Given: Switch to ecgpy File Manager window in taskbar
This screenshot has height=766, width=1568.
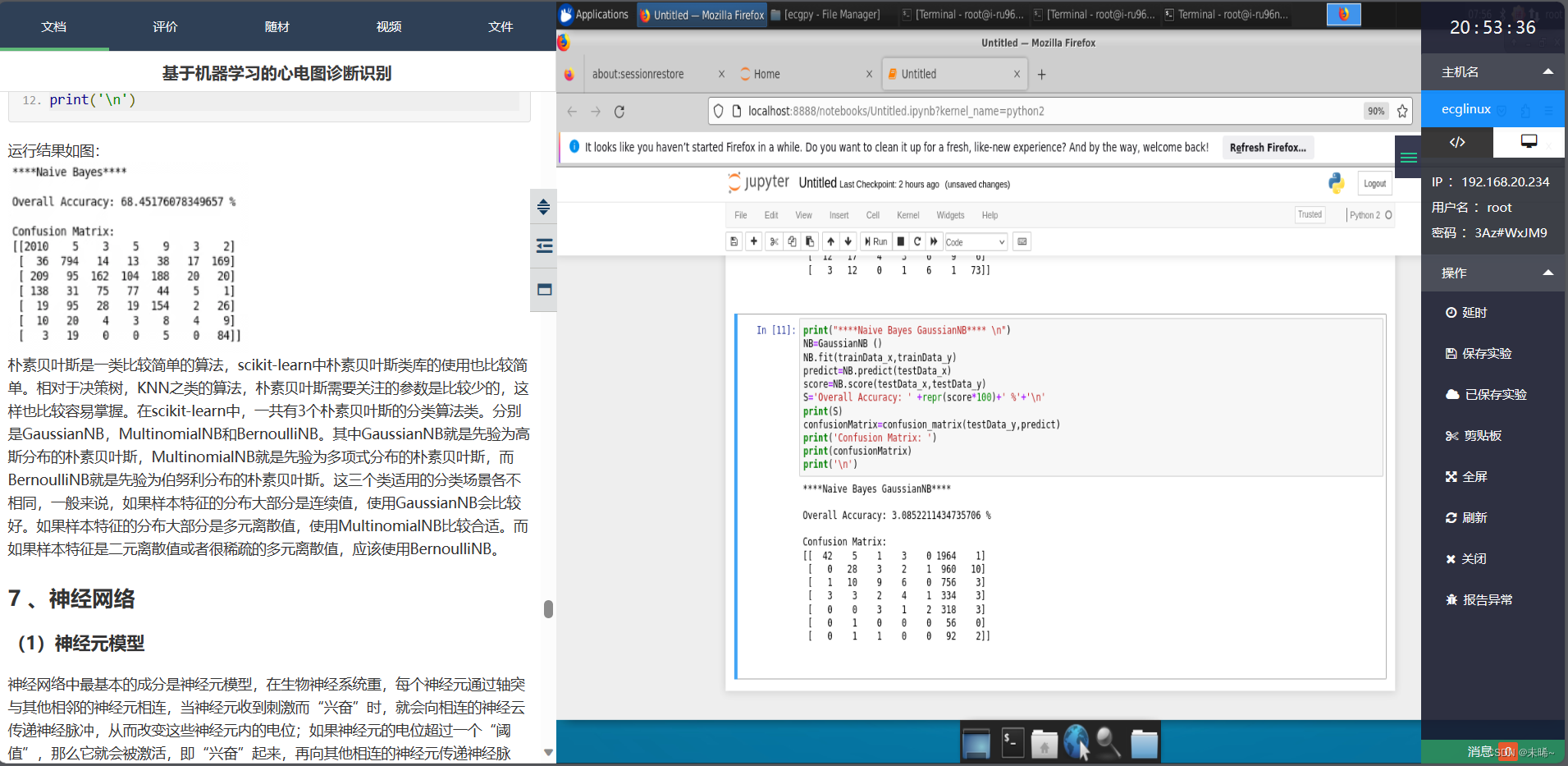Looking at the screenshot, I should click(825, 14).
